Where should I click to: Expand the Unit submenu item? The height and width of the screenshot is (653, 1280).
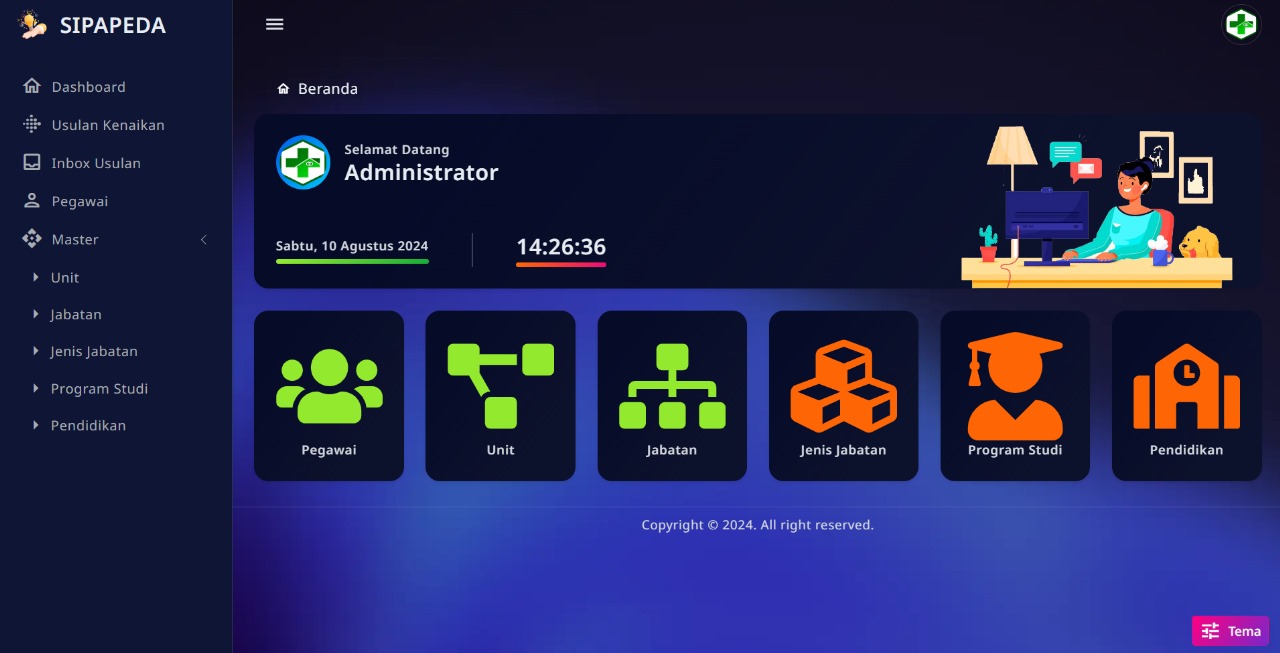pyautogui.click(x=65, y=278)
